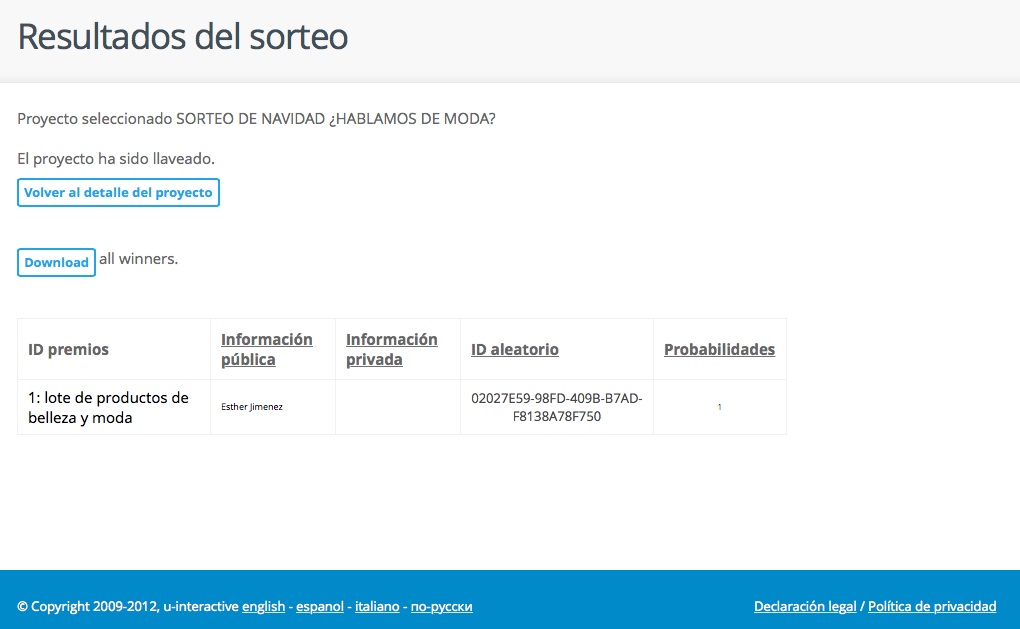Click the 'ID premios' column header
Viewport: 1020px width, 629px height.
69,349
